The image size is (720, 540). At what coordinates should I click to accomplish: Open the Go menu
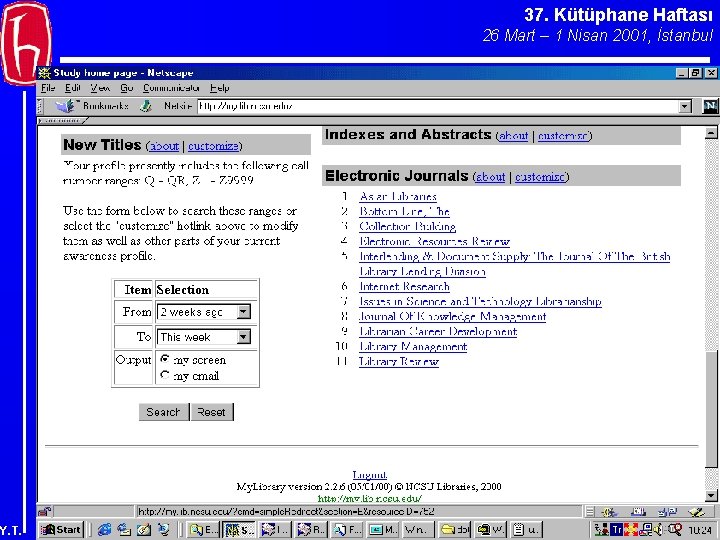[126, 88]
